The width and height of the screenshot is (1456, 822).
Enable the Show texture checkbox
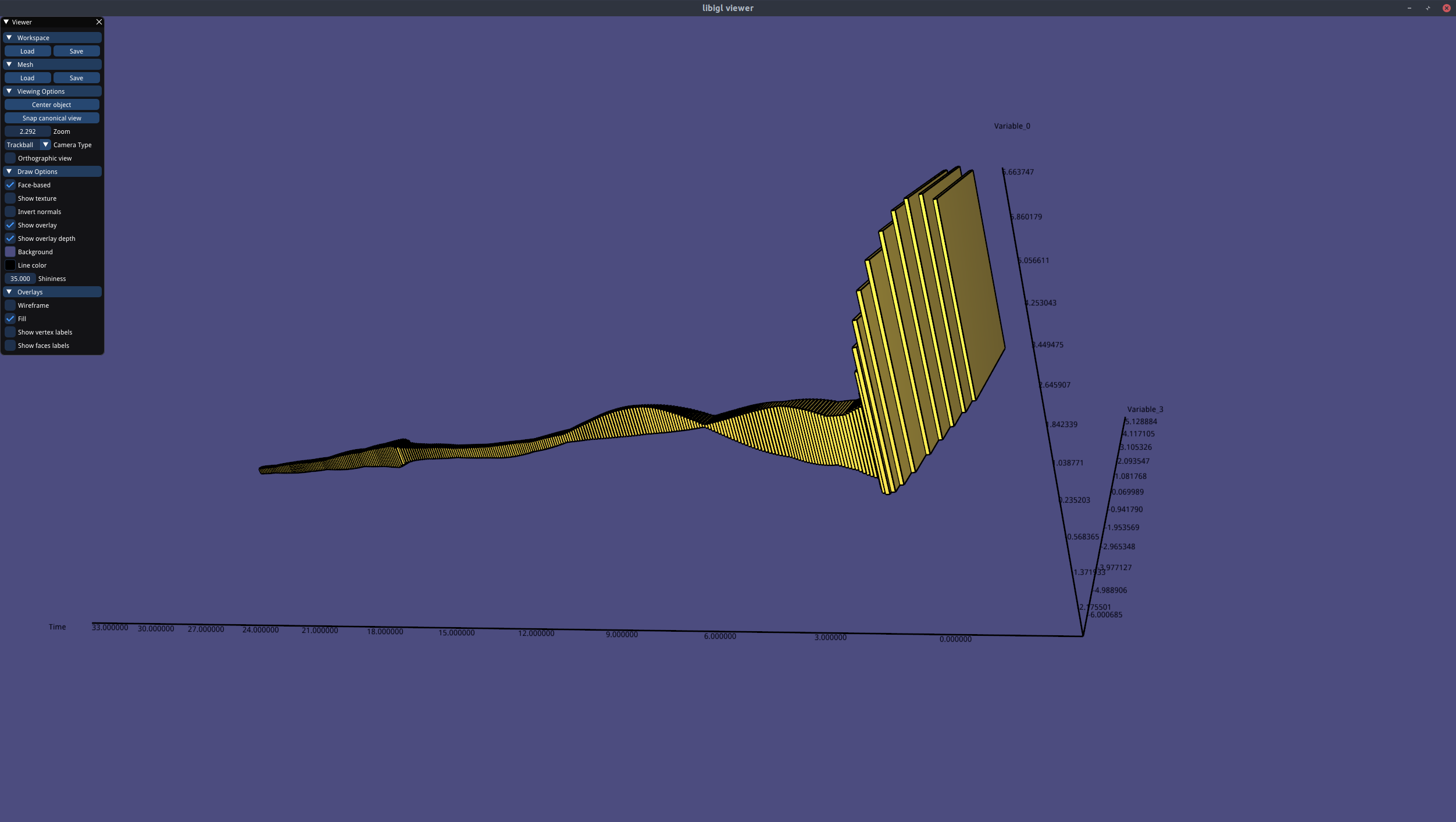click(x=10, y=198)
